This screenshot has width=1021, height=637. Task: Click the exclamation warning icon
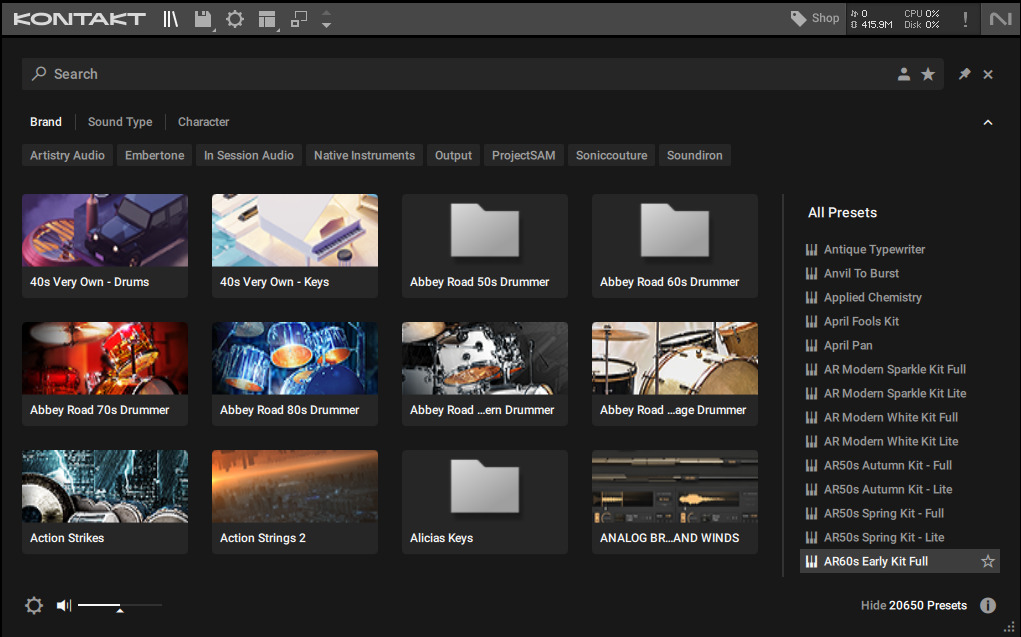965,19
